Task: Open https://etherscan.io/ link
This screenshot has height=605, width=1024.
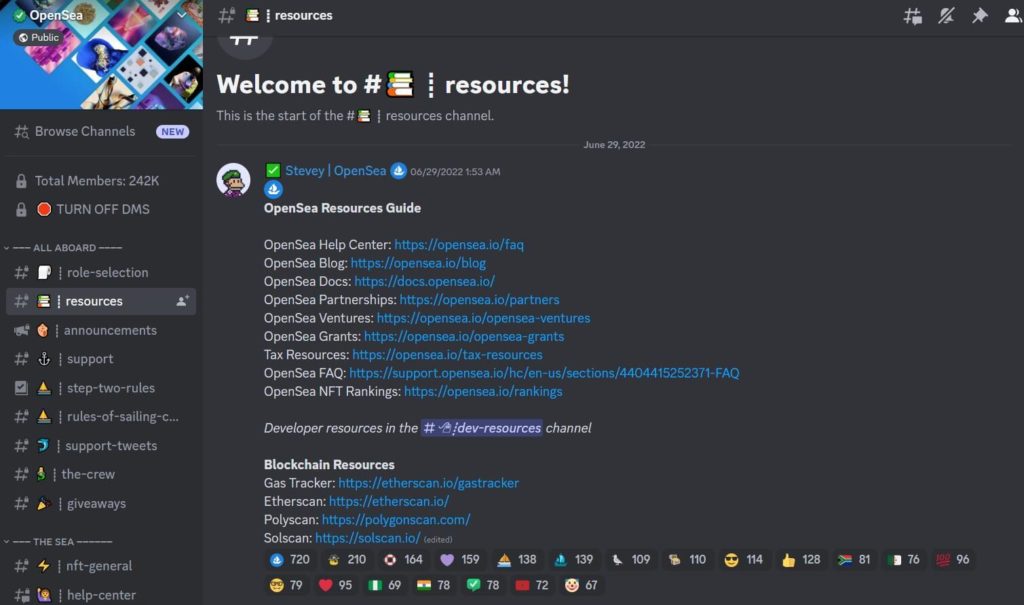Action: 389,501
